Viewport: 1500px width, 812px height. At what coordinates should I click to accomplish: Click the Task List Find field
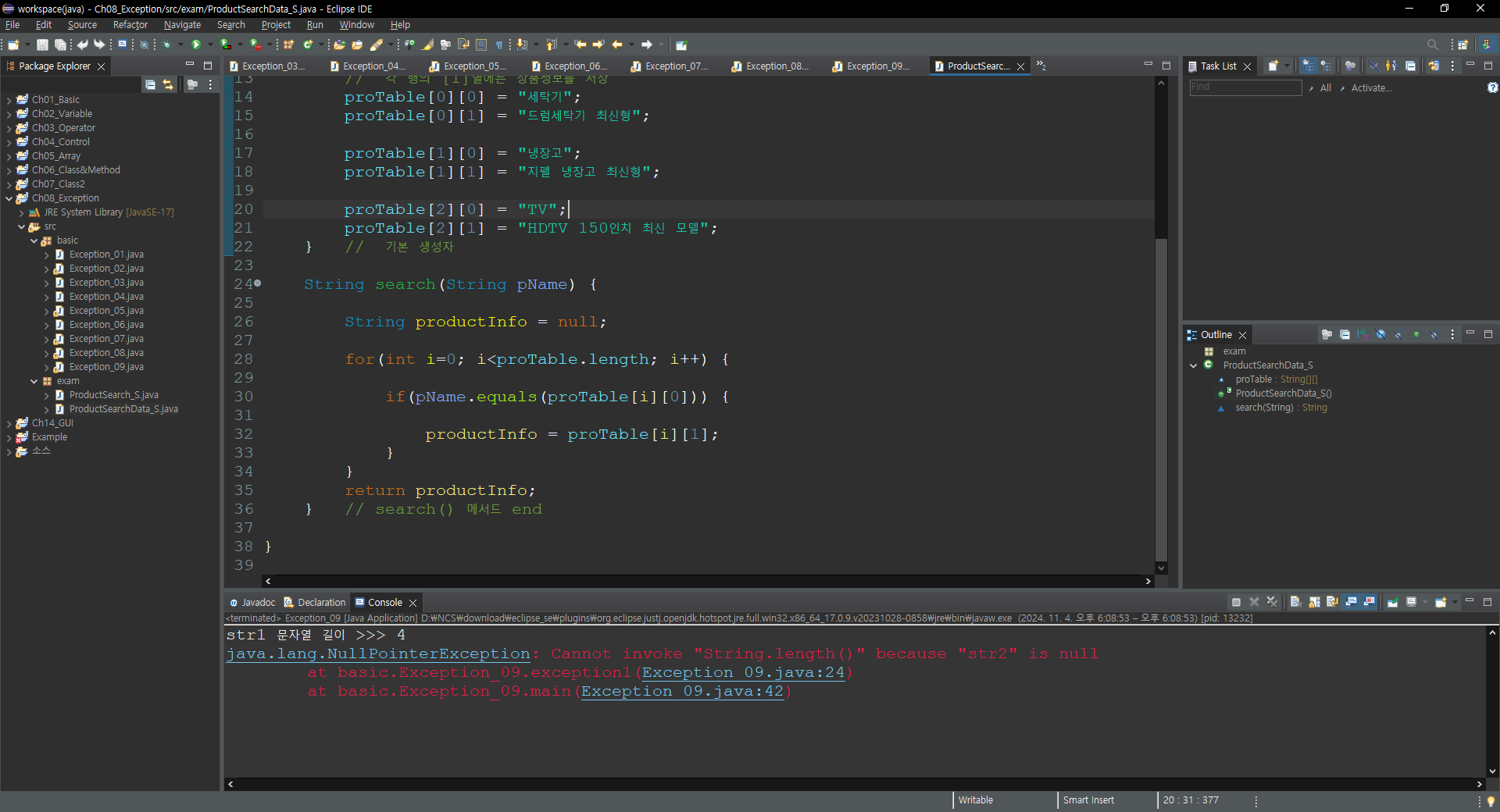tap(1245, 87)
